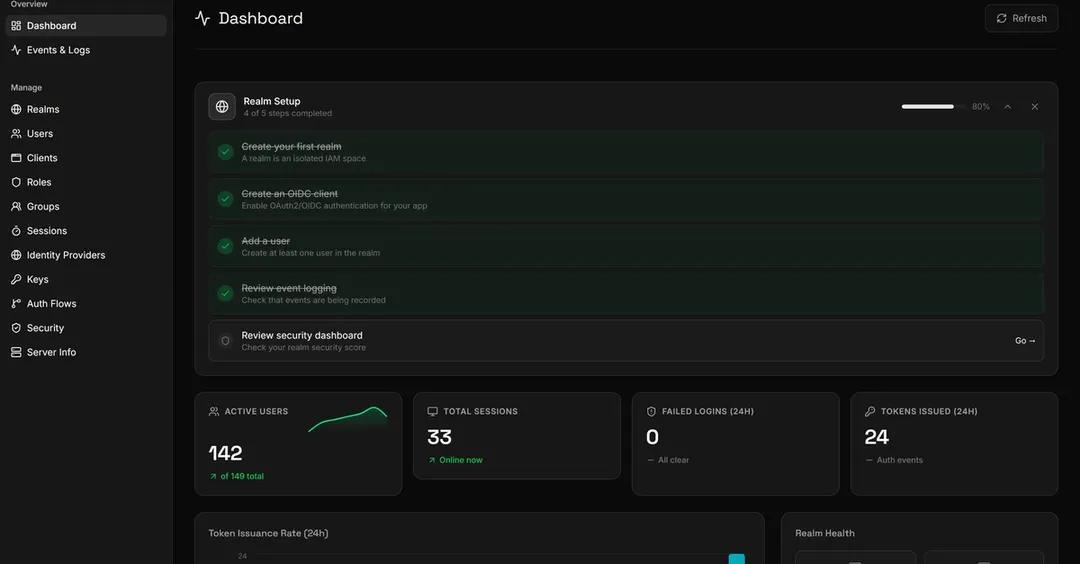The width and height of the screenshot is (1080, 564).
Task: Click the Tokens Issued key icon
Action: 870,412
